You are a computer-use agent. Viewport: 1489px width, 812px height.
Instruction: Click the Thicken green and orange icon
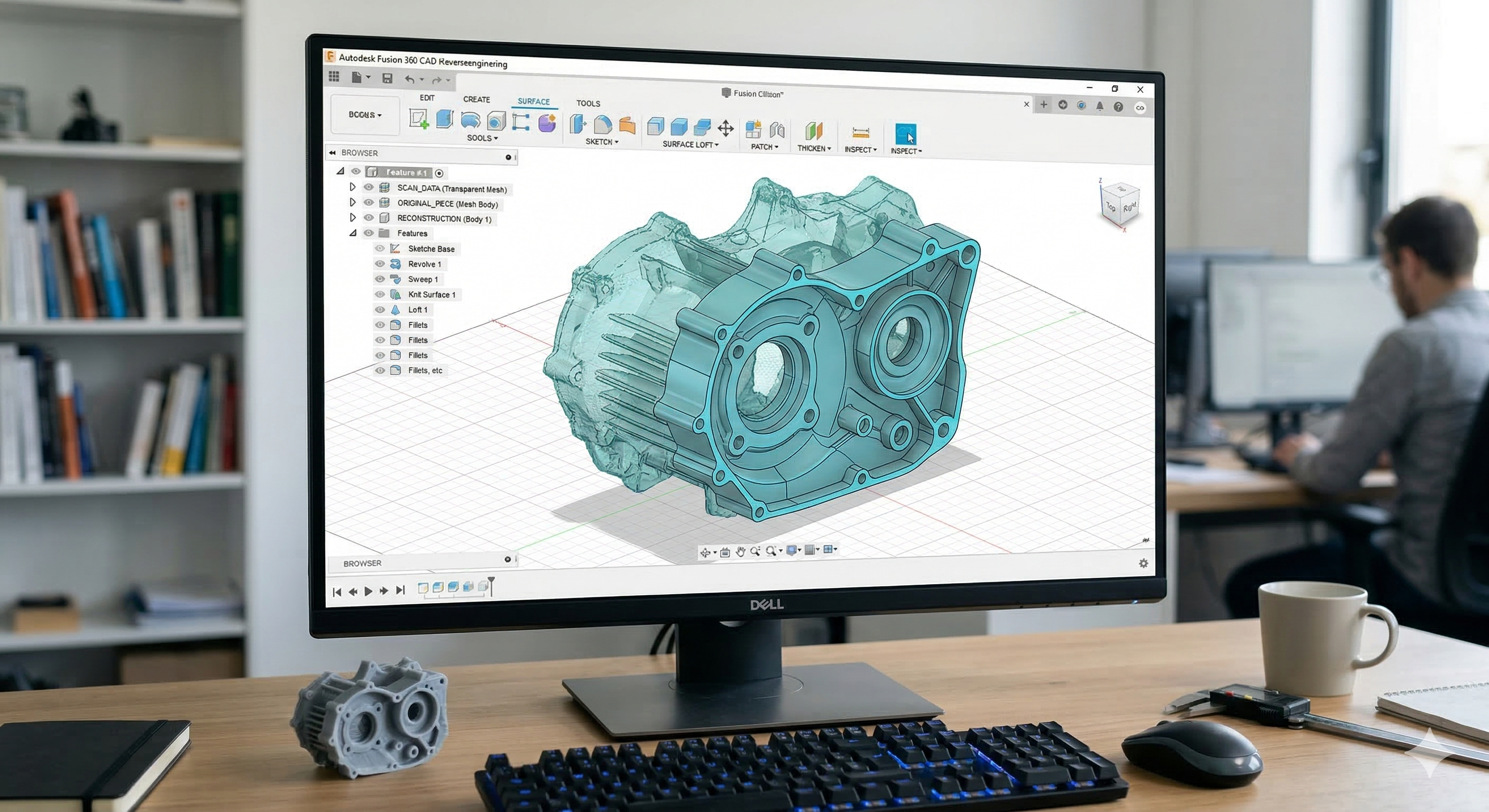tap(813, 131)
